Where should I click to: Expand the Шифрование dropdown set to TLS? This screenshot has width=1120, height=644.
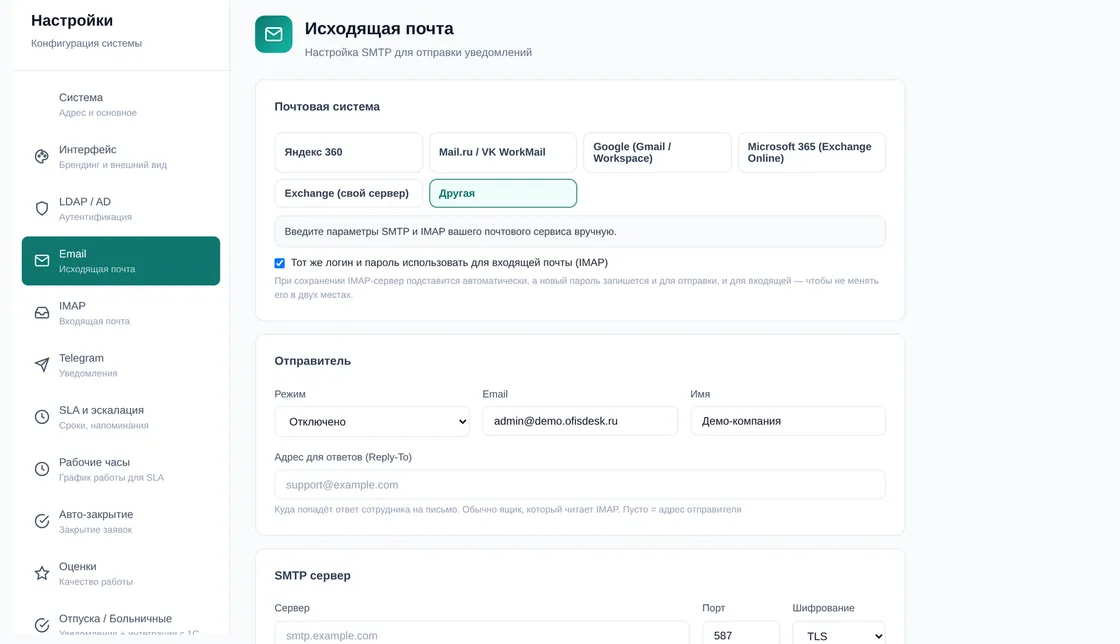(839, 635)
